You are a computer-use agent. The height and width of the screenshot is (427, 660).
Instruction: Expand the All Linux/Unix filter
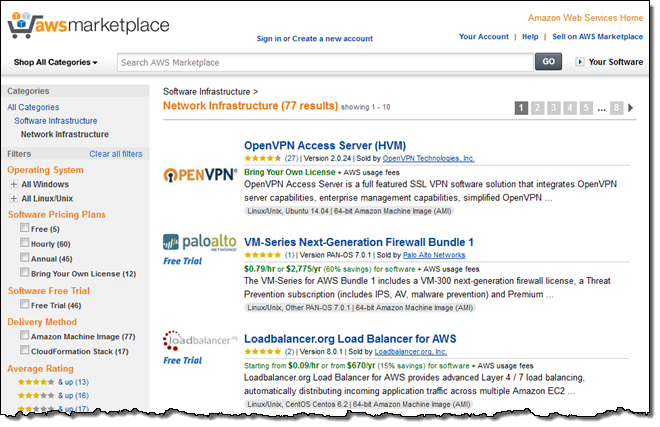14,199
